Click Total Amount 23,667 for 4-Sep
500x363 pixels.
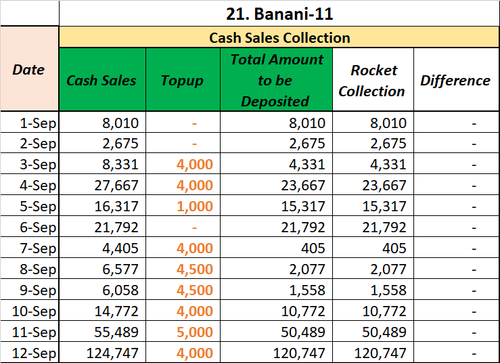click(x=276, y=185)
